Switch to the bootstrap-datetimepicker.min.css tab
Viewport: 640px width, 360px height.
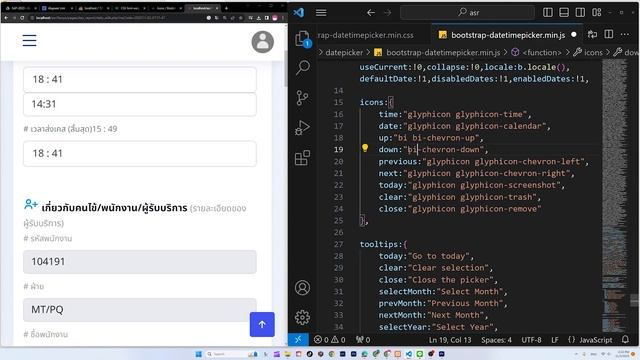point(365,35)
